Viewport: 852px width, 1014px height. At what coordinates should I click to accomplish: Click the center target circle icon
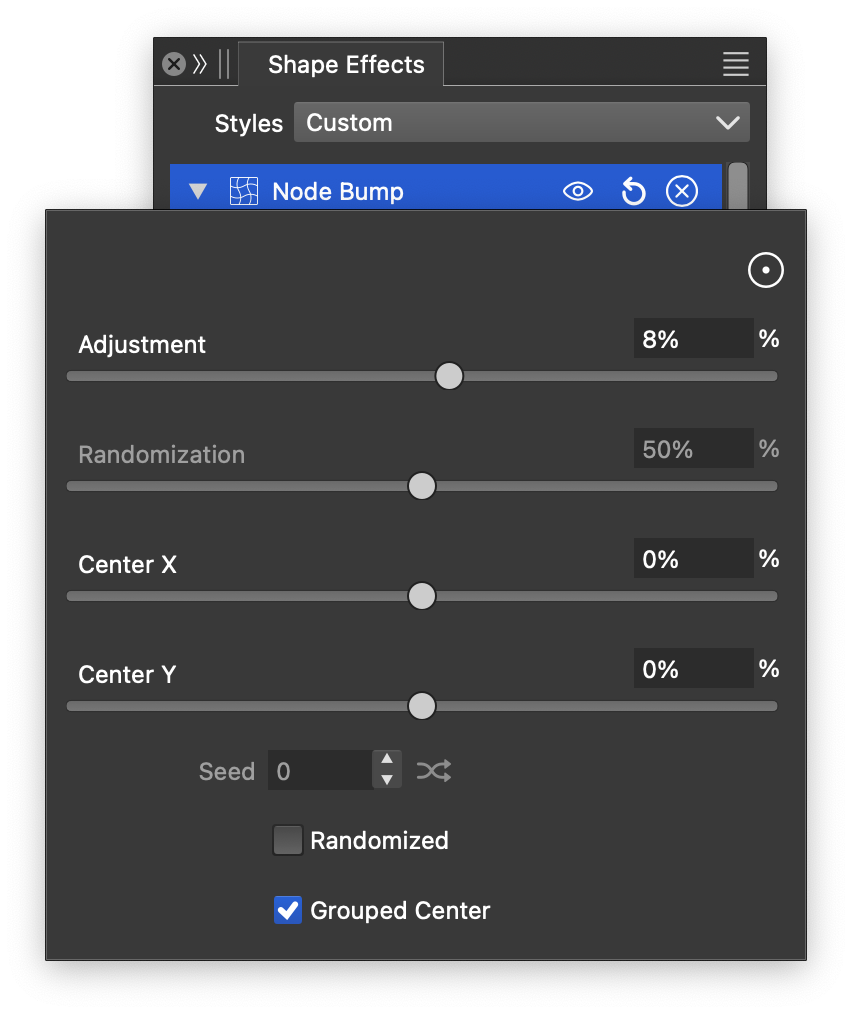click(x=766, y=270)
